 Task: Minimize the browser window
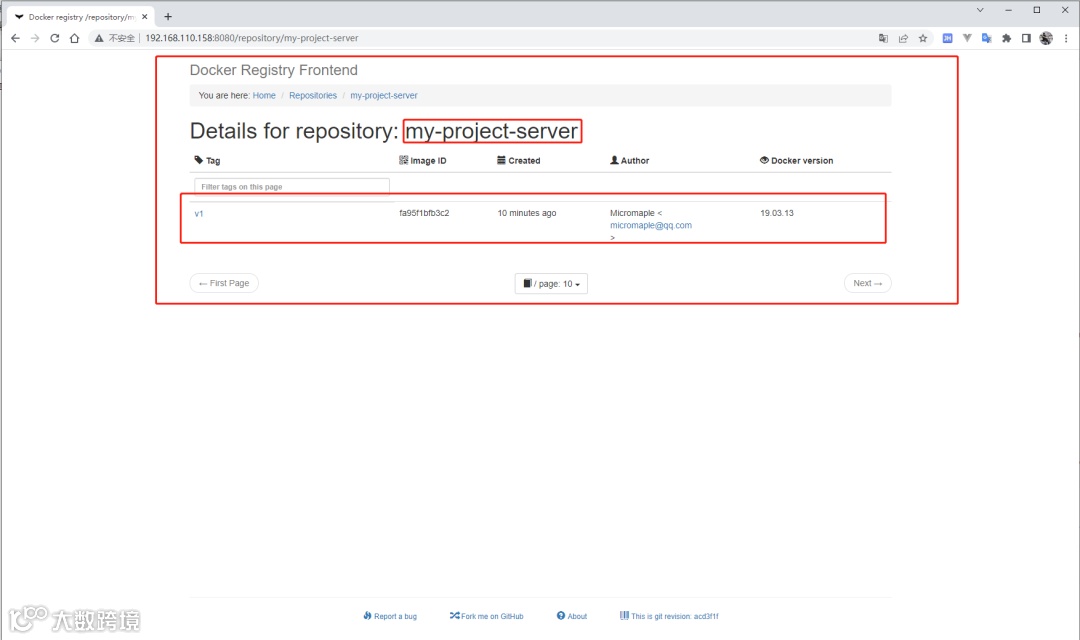click(1008, 10)
